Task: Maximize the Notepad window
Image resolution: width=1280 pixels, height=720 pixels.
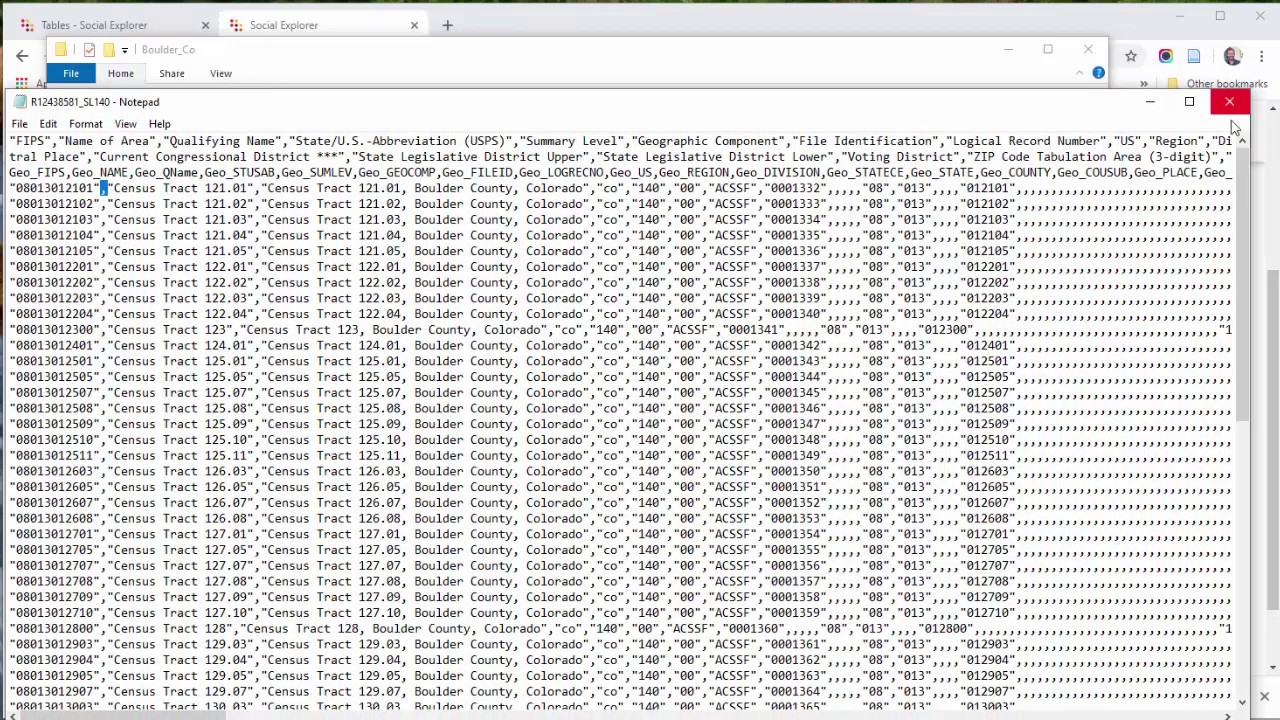Action: point(1189,102)
